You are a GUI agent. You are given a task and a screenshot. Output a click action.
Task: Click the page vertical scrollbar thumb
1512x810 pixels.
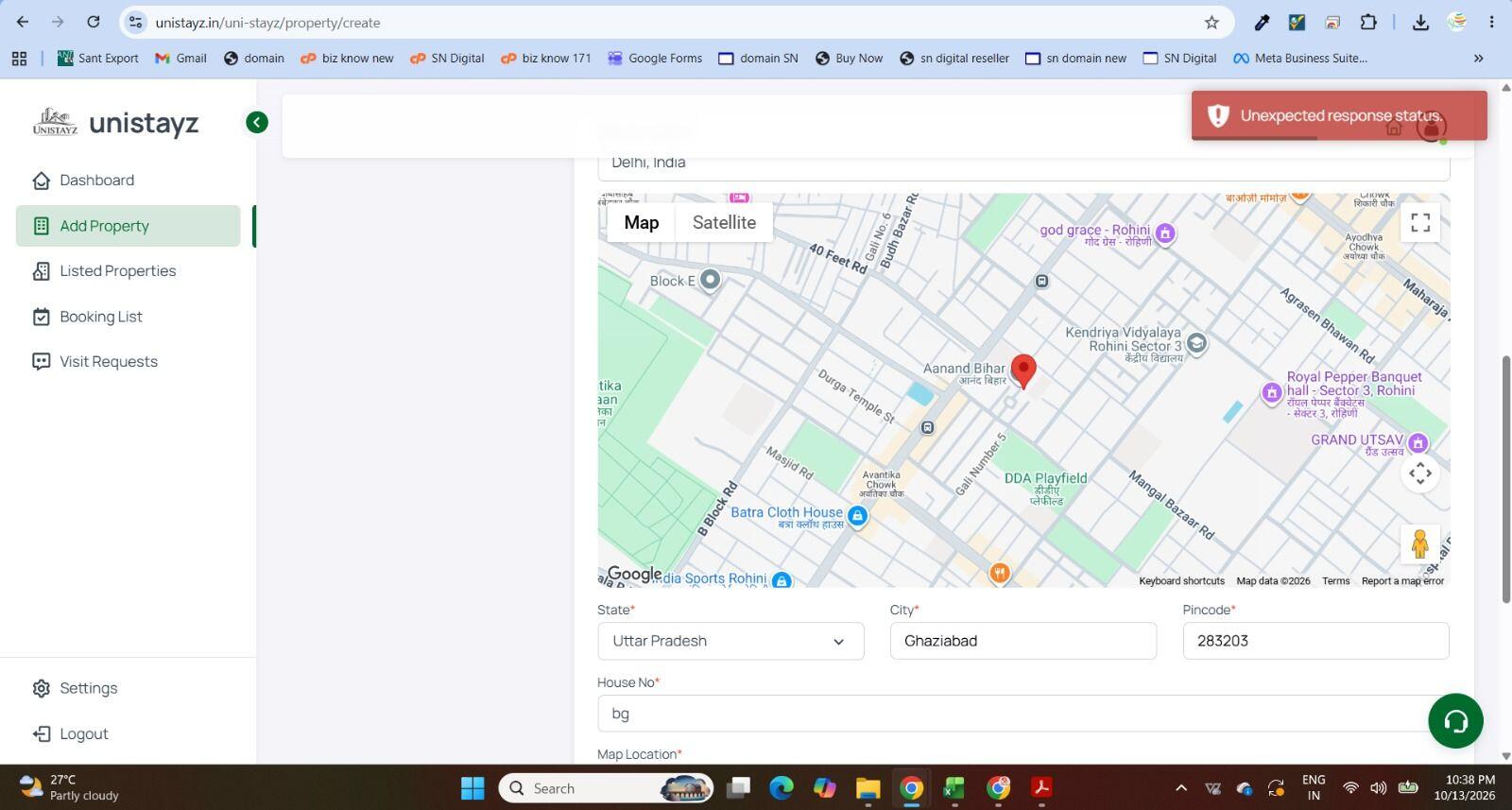pyautogui.click(x=1506, y=479)
